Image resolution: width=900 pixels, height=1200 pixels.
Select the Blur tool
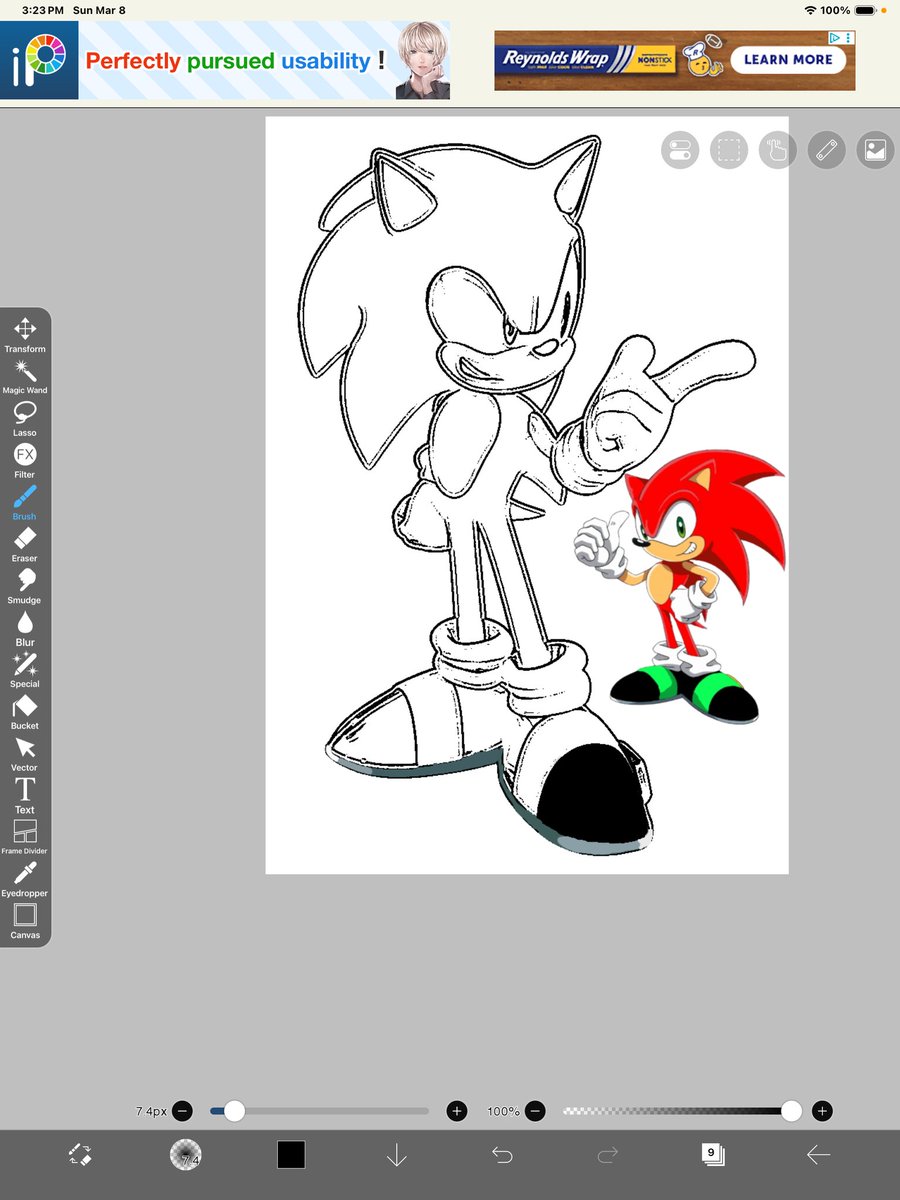click(x=25, y=629)
